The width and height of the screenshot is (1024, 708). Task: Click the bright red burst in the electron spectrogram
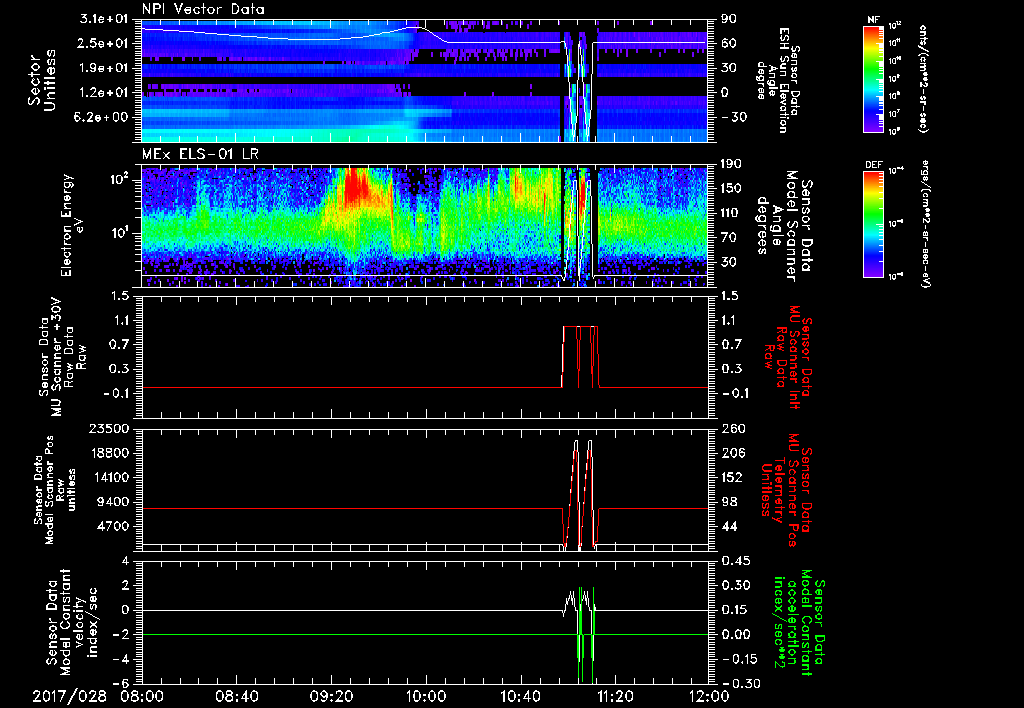tap(355, 186)
